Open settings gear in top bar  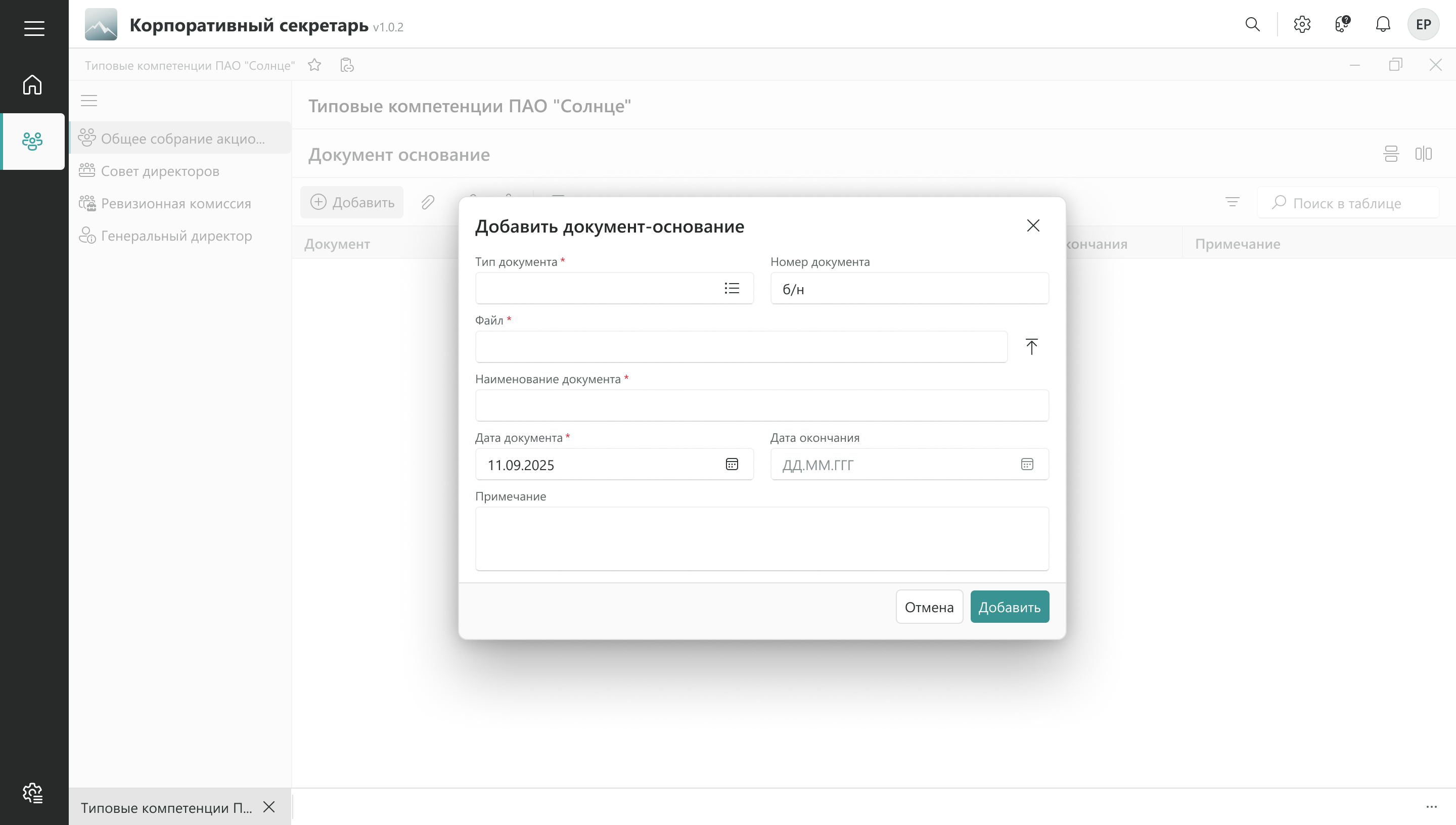(x=1302, y=24)
